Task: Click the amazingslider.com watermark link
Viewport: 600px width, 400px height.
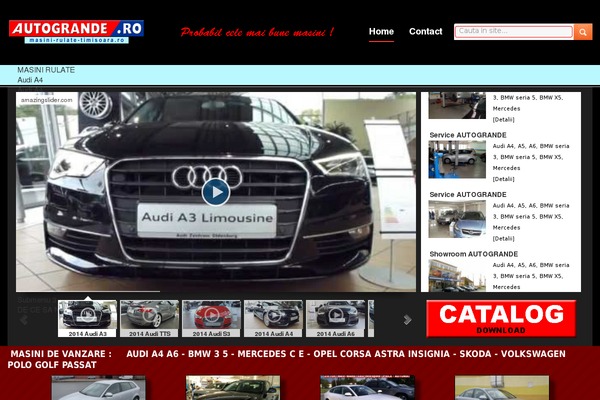Action: pos(46,100)
